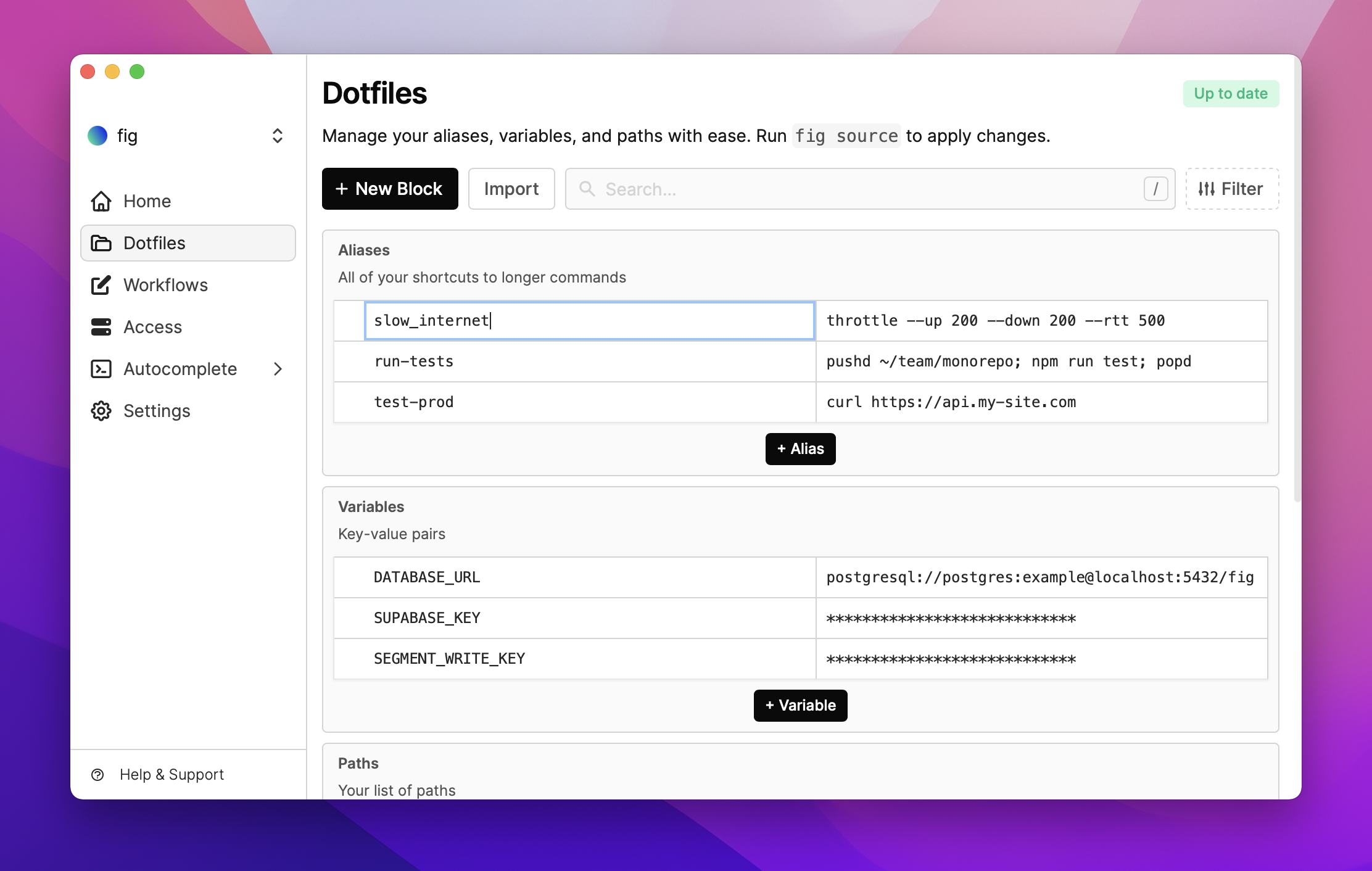Click the Up to date status badge

tap(1231, 94)
